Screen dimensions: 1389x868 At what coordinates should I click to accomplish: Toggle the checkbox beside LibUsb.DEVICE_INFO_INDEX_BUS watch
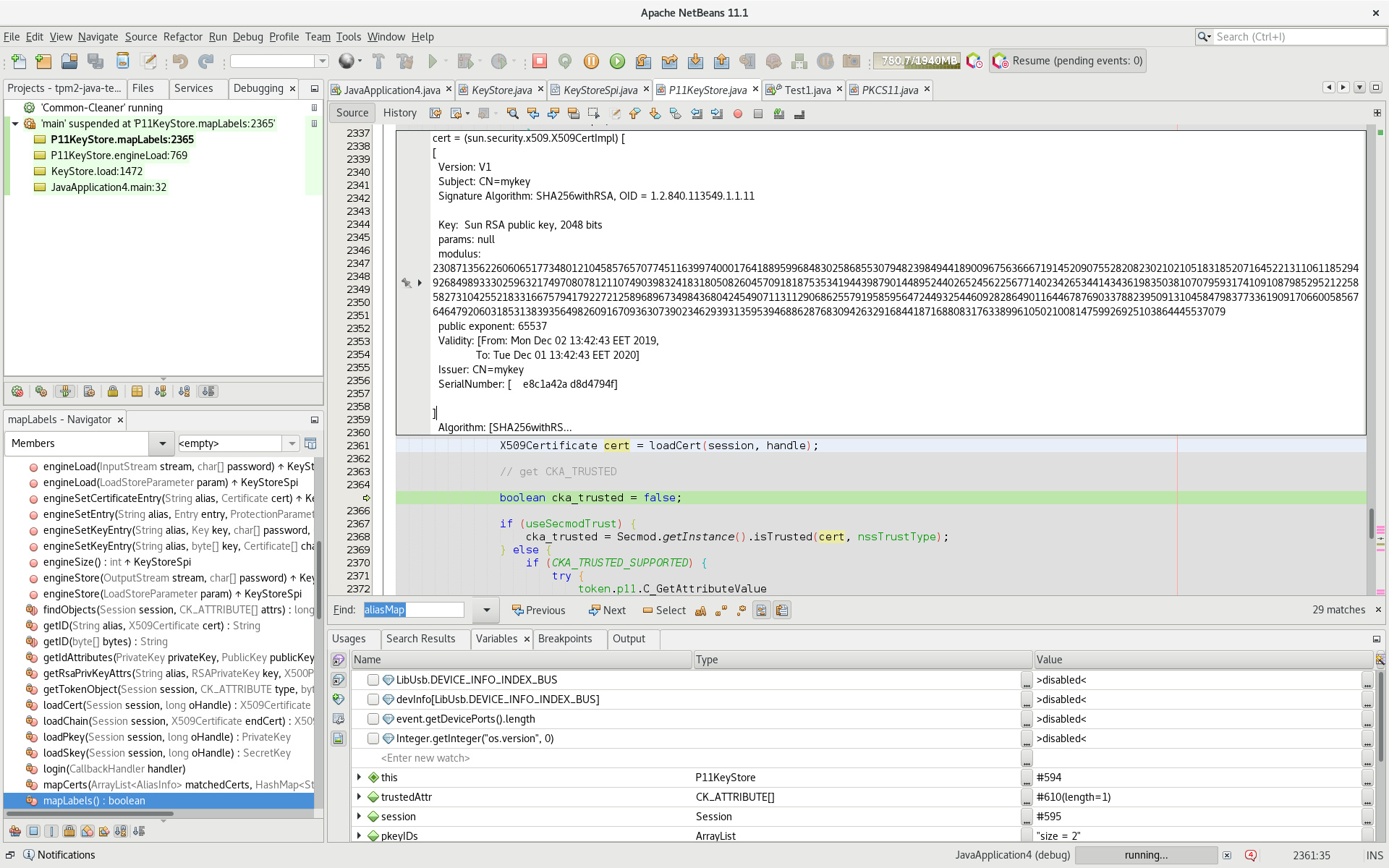pos(373,680)
